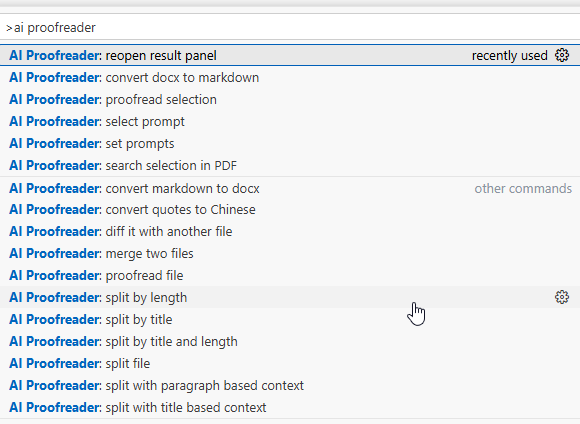Run AI Proofreader: split by length

click(x=290, y=297)
